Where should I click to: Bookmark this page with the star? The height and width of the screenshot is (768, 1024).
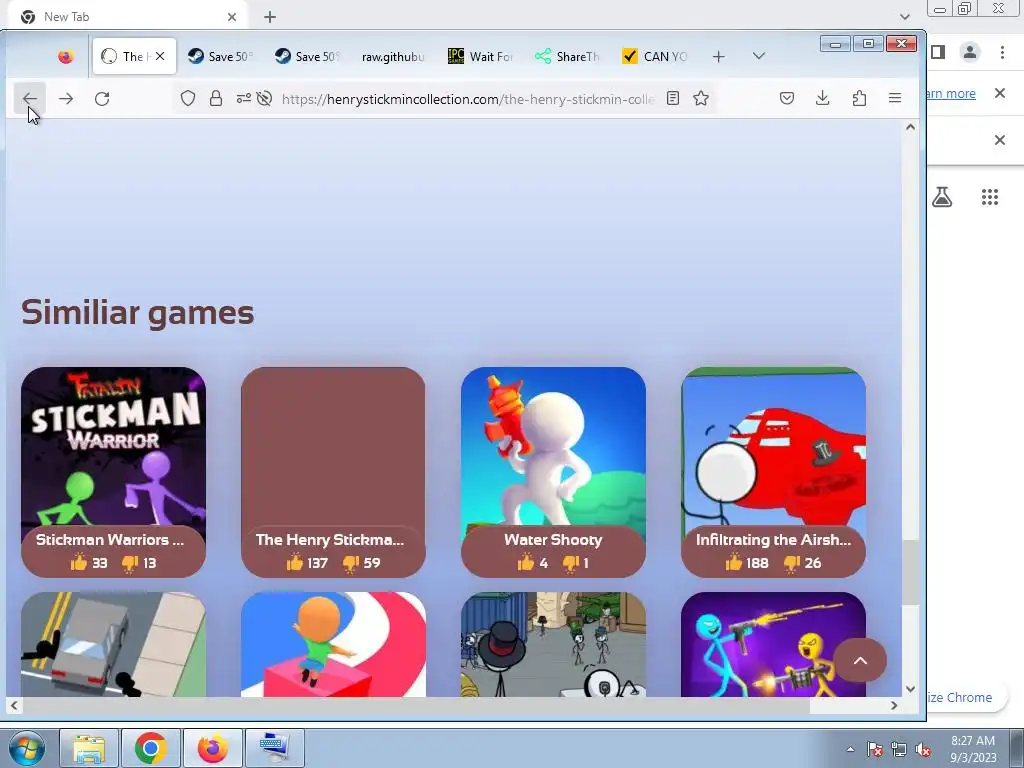pyautogui.click(x=701, y=99)
